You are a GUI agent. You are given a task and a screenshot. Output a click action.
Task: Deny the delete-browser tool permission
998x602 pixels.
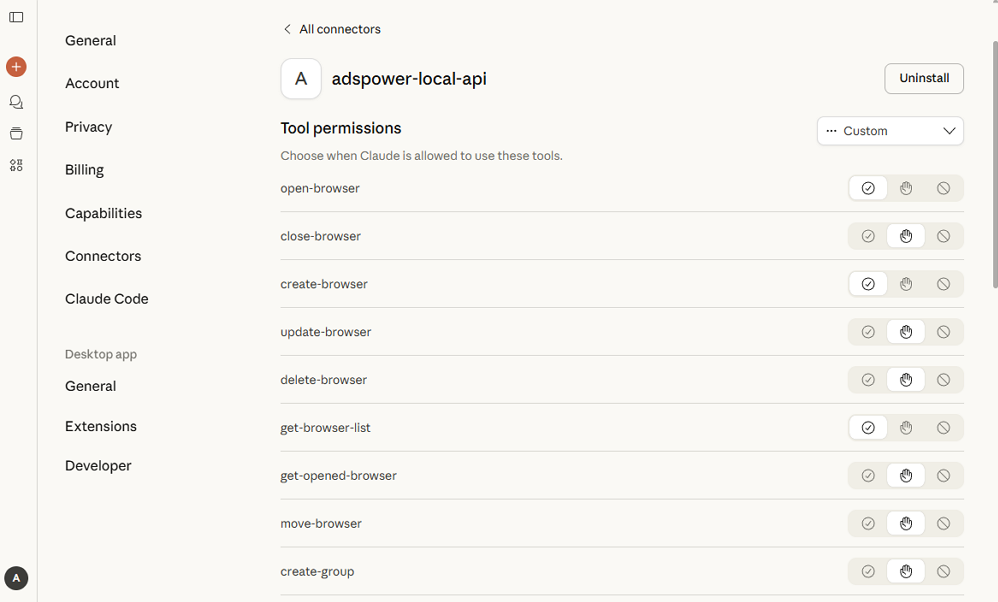(x=943, y=380)
